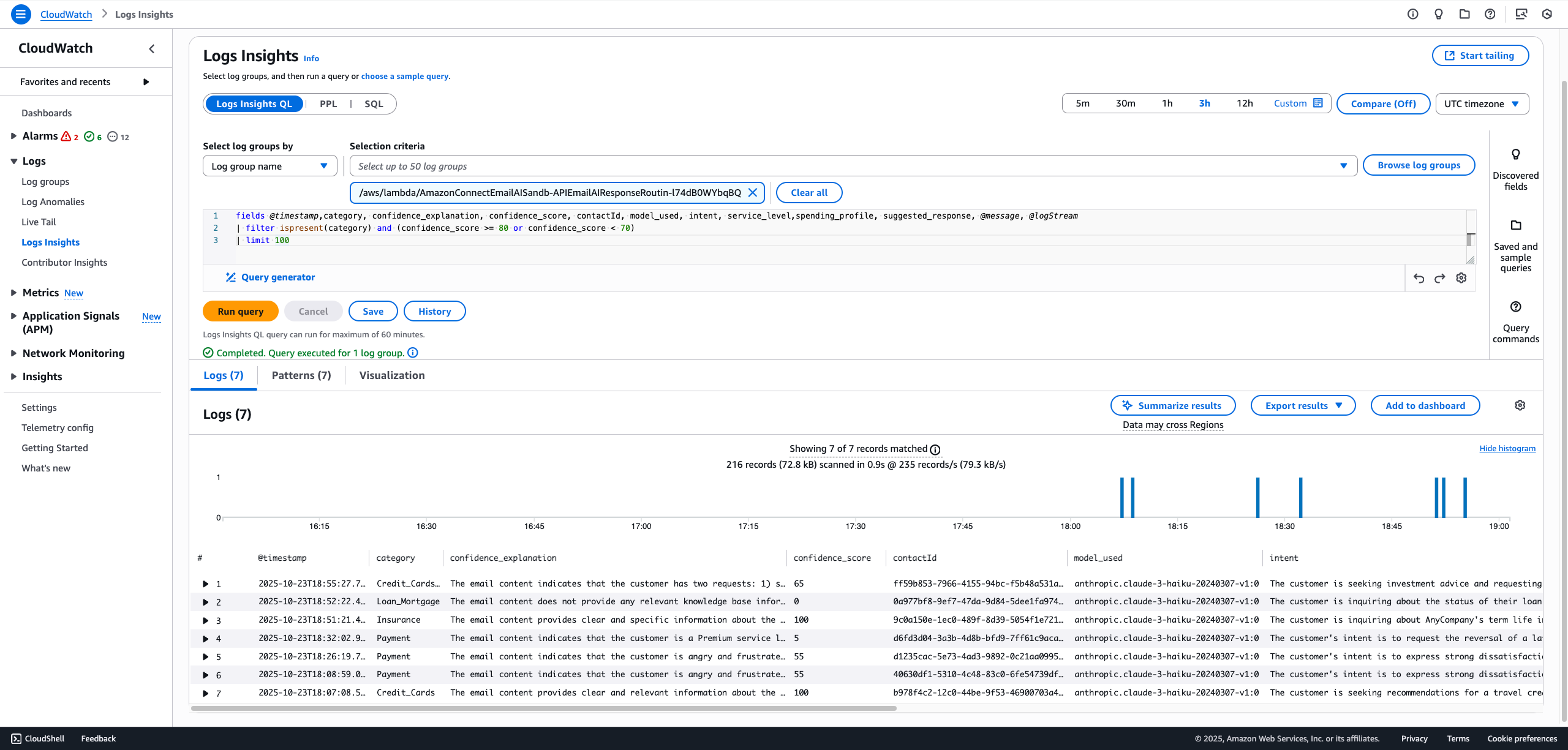Viewport: 1568px width, 750px height.
Task: Expand log record row 1
Action: click(206, 583)
